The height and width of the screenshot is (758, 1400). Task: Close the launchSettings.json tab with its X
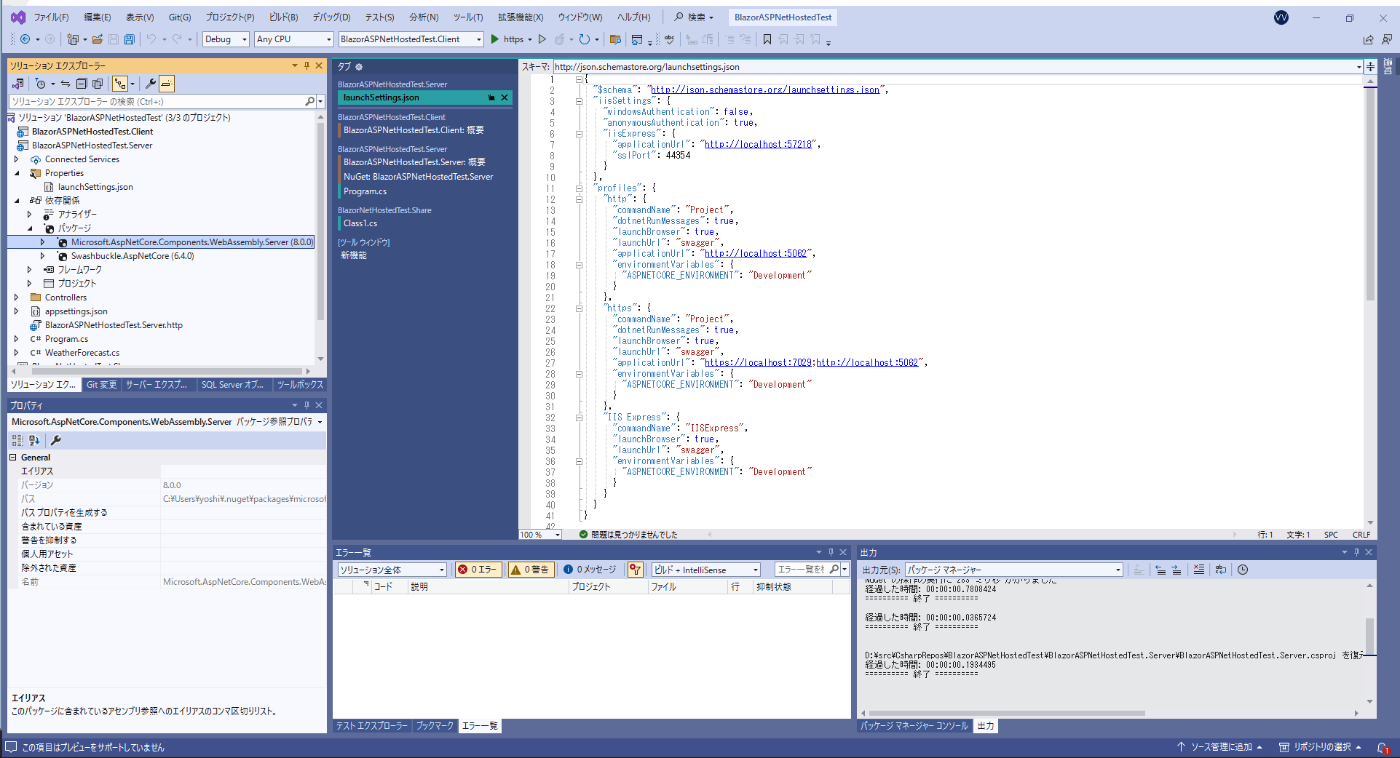pos(504,98)
